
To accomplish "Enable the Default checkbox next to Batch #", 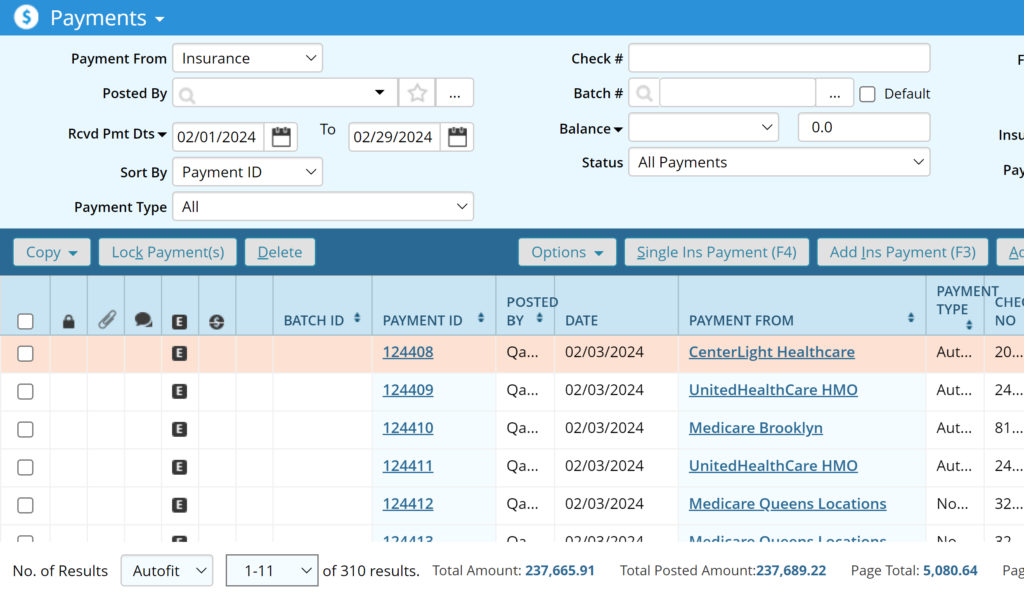I will point(867,94).
